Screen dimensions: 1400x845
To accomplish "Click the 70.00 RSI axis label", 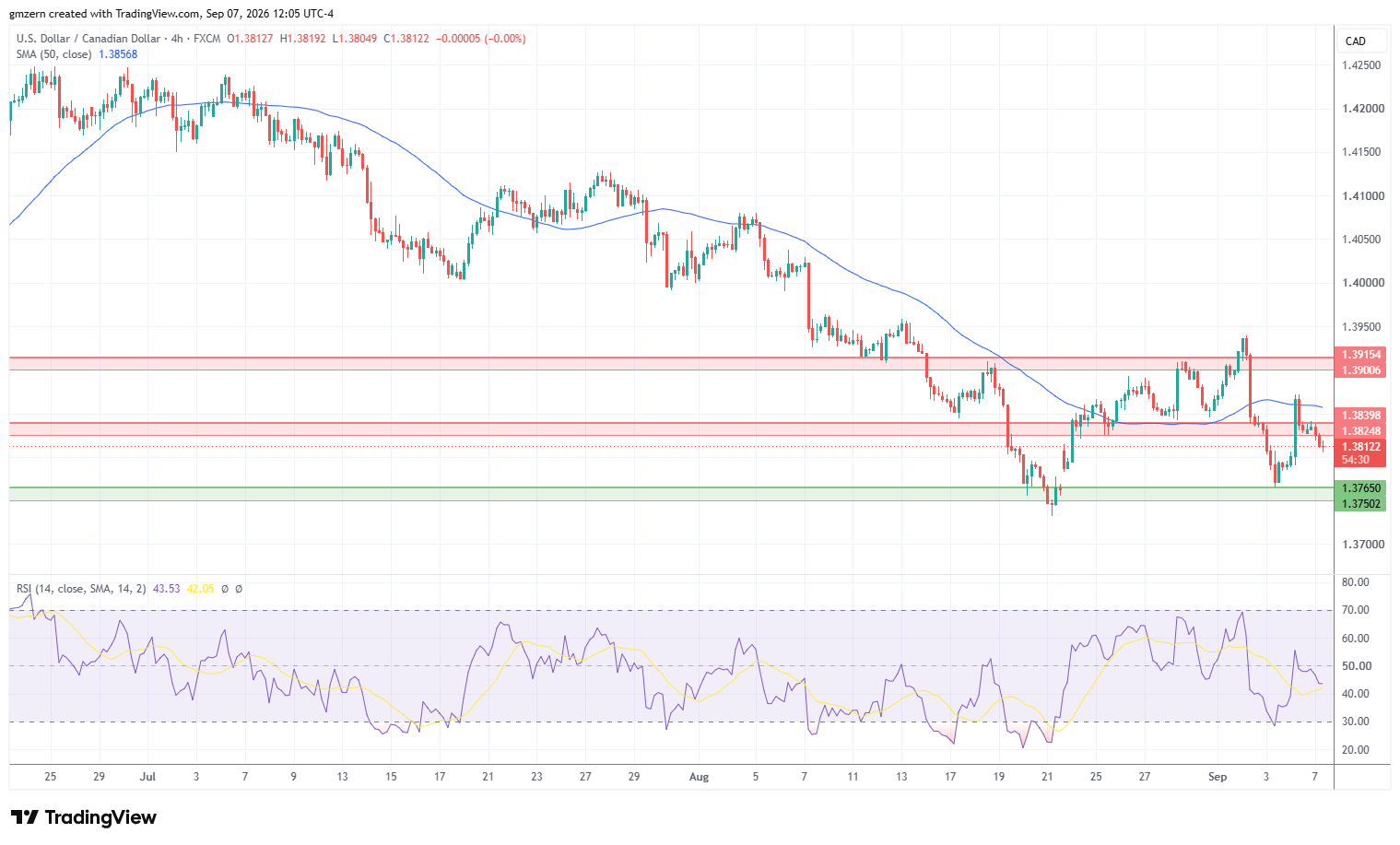I will pos(1356,610).
